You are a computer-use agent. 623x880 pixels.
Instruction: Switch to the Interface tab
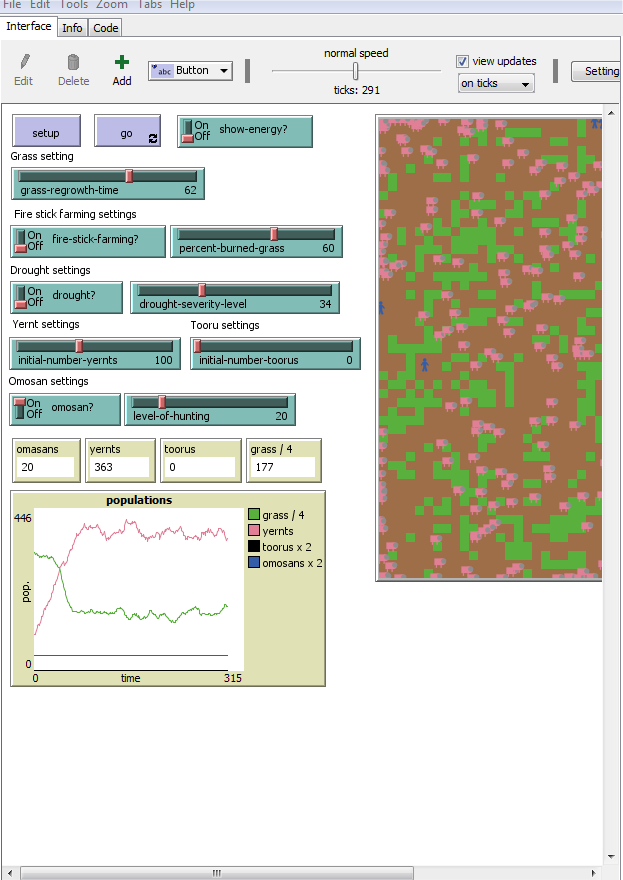pyautogui.click(x=29, y=26)
